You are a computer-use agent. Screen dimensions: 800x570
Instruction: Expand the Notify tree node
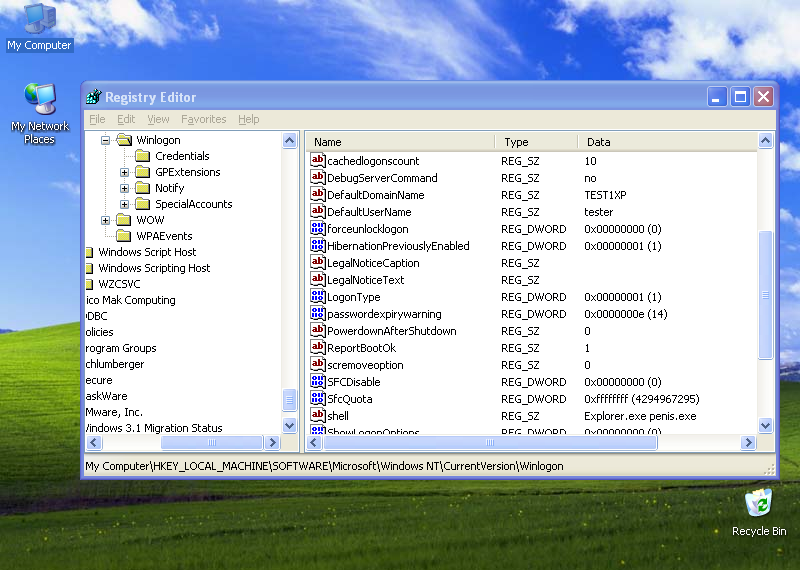(124, 188)
